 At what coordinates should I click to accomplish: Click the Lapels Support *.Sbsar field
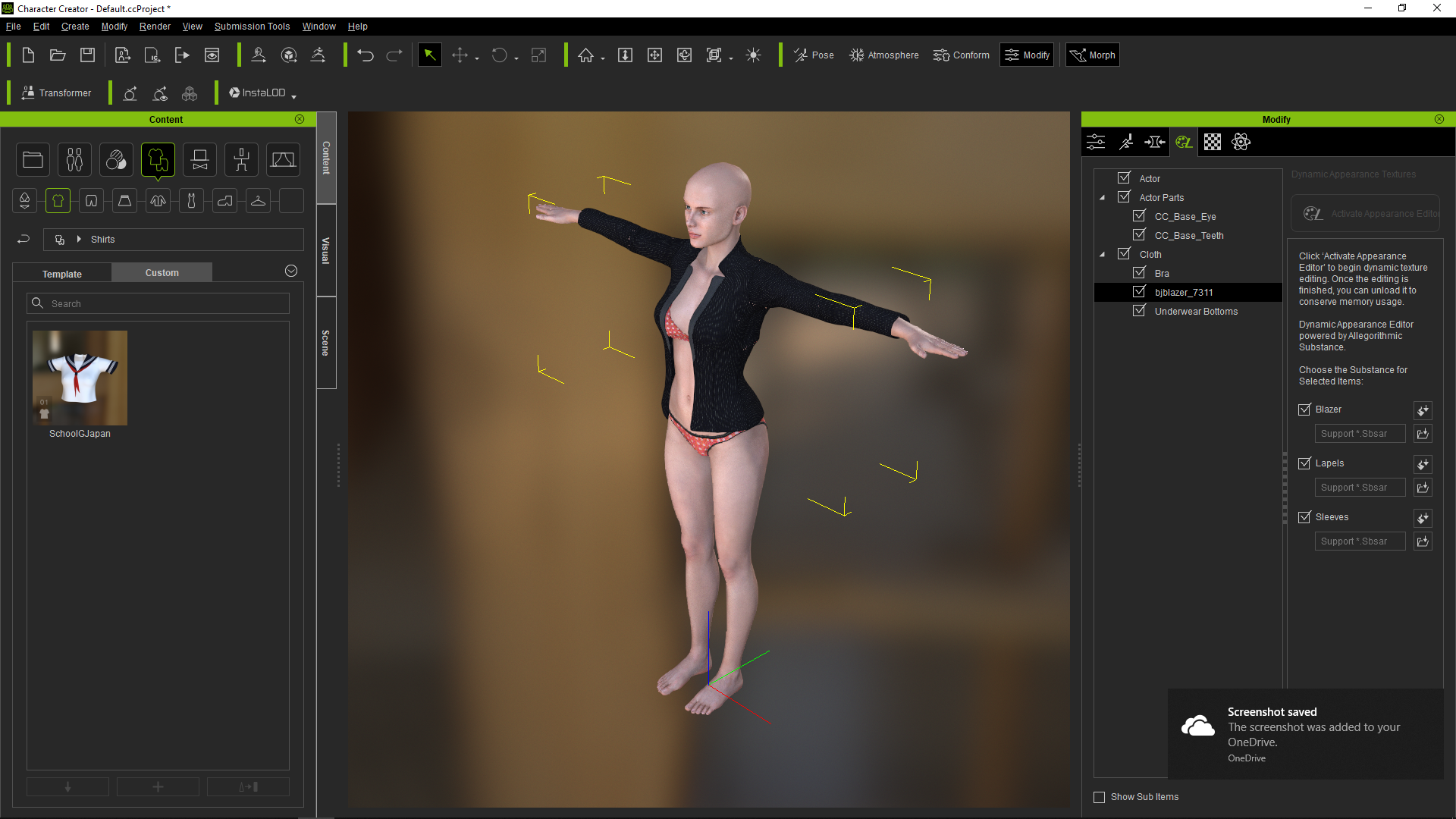pos(1360,488)
